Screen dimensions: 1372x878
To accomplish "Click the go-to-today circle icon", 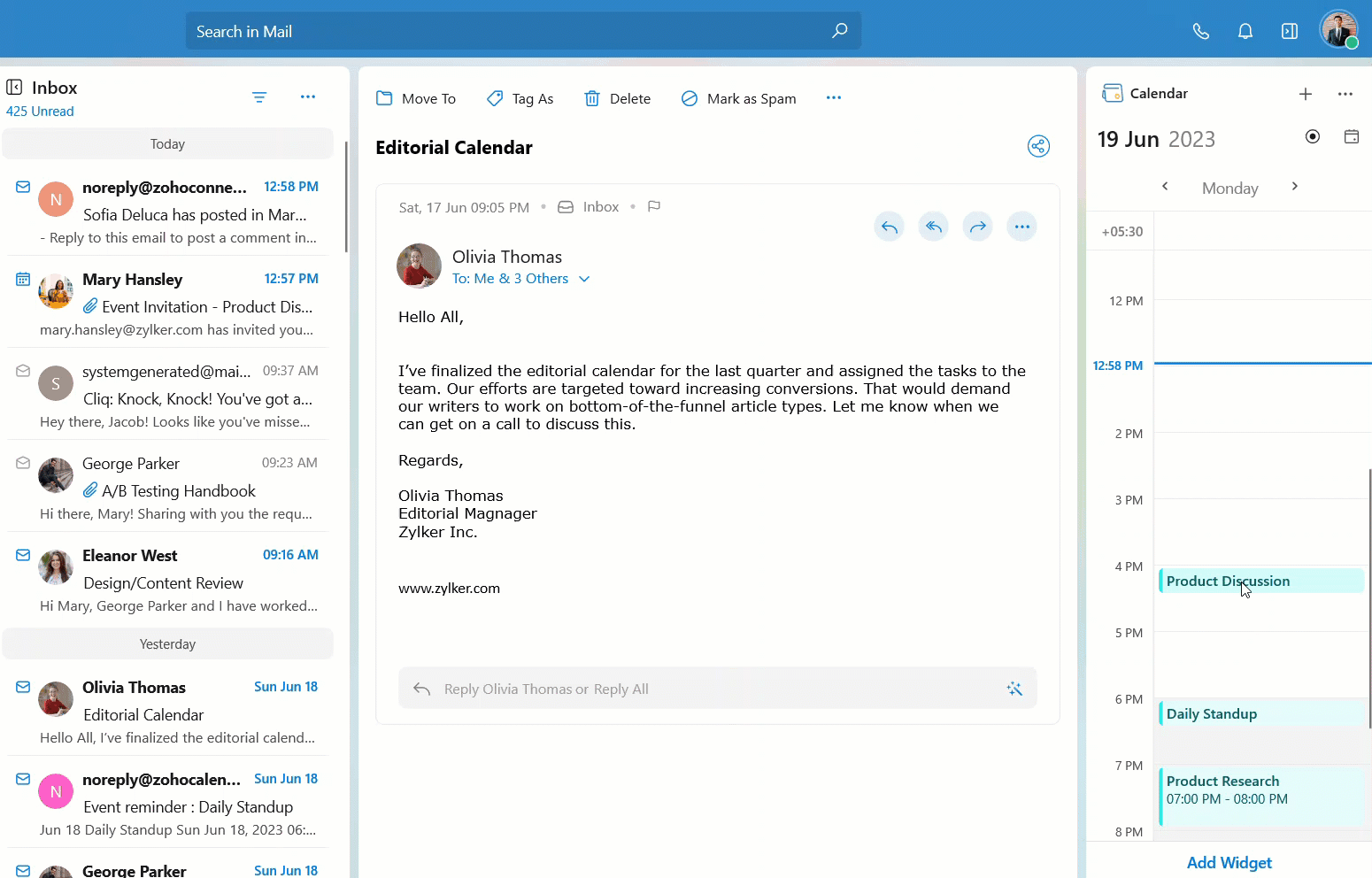I will pos(1313,136).
